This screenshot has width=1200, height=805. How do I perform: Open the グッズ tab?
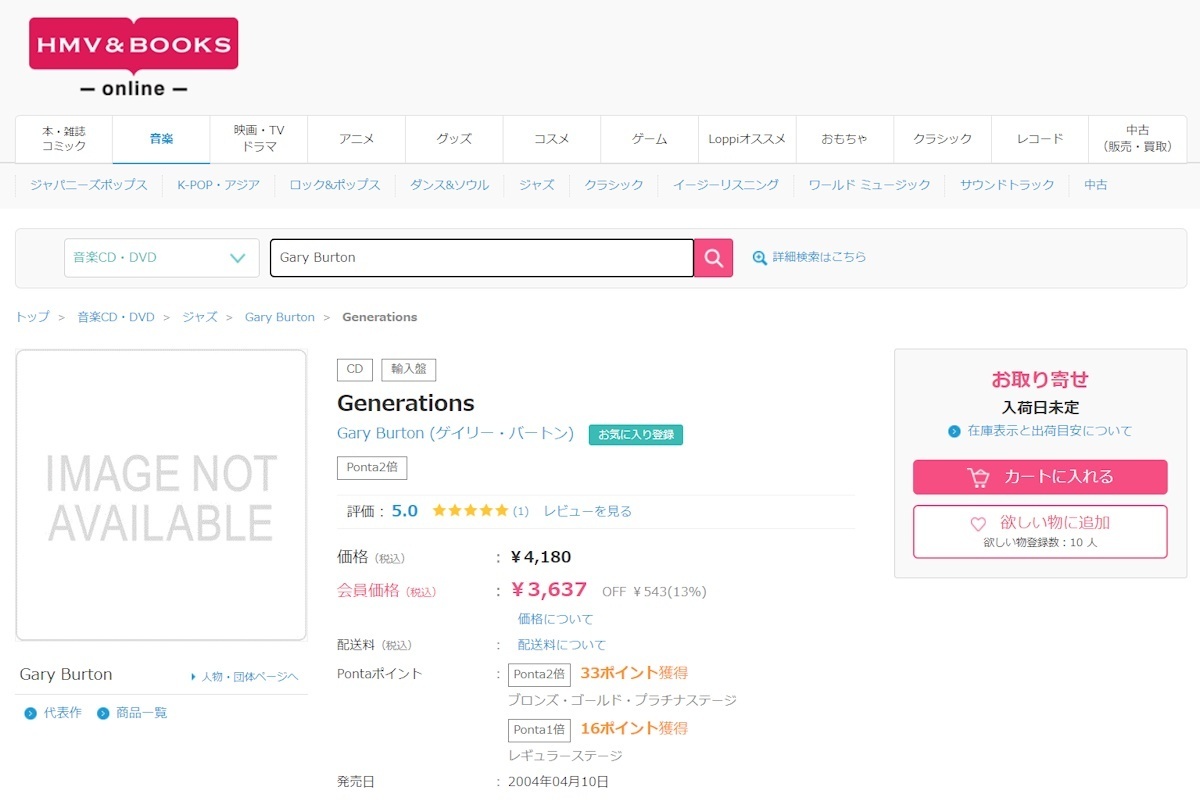454,139
